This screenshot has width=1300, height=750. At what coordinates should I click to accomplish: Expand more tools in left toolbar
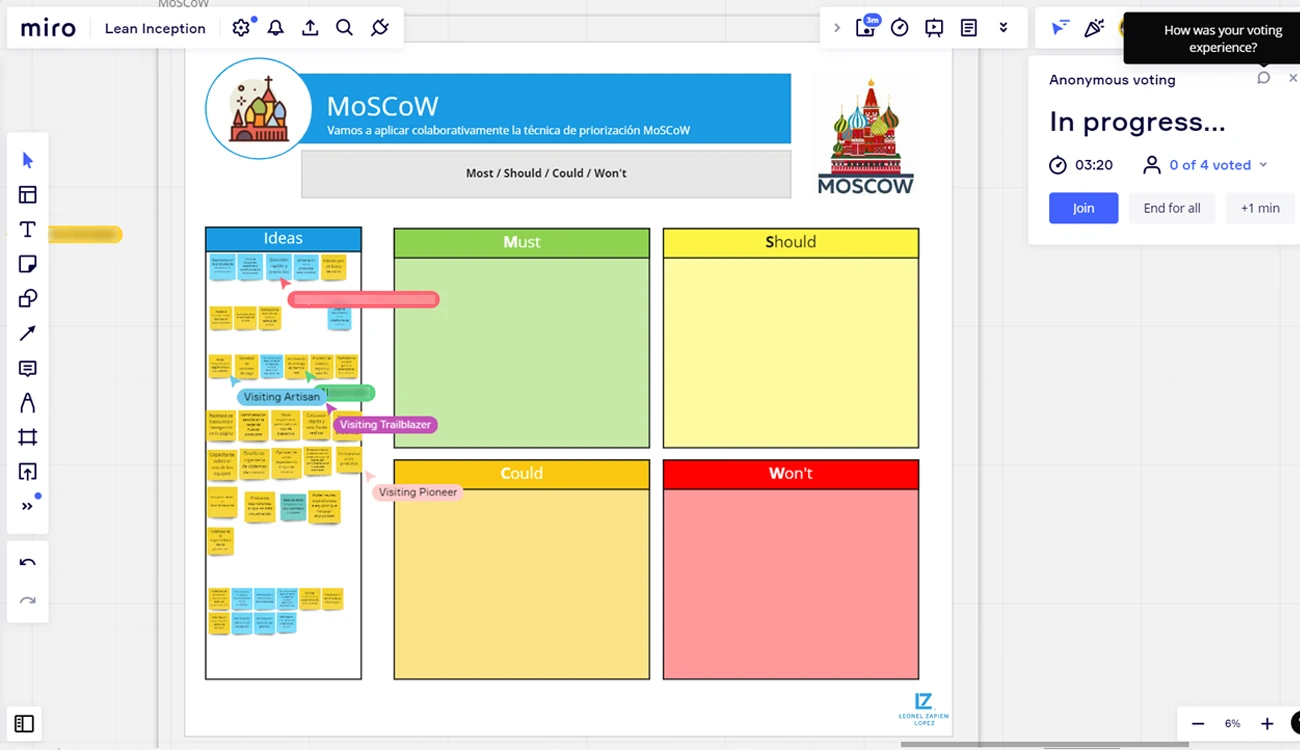[27, 506]
